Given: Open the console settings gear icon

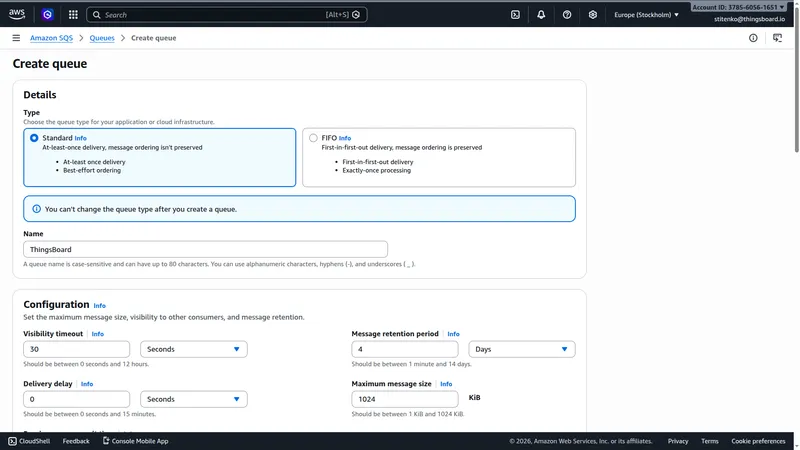Looking at the screenshot, I should coord(592,15).
